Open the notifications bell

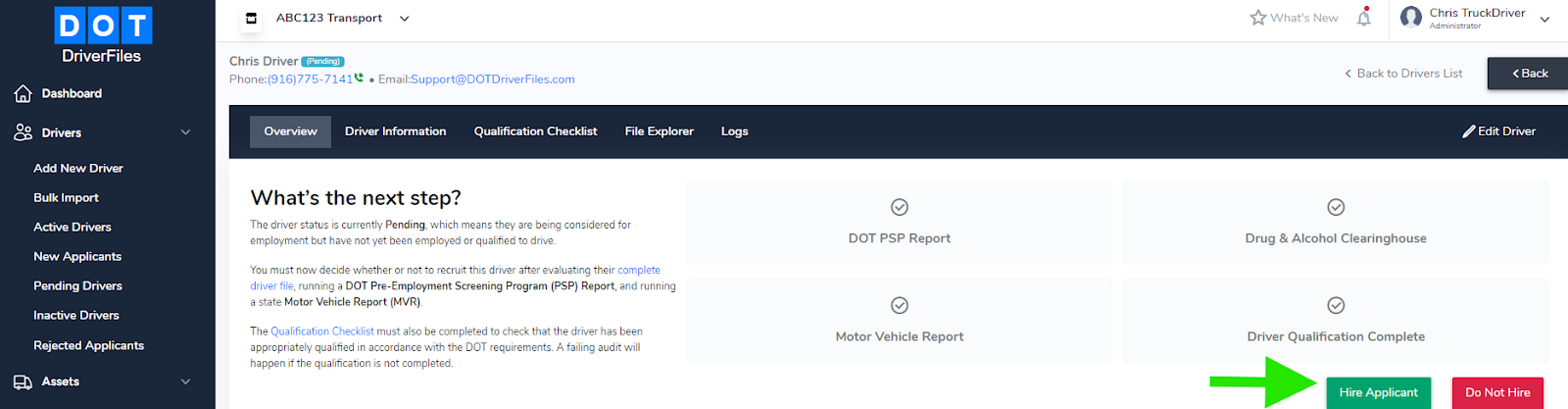point(1363,18)
